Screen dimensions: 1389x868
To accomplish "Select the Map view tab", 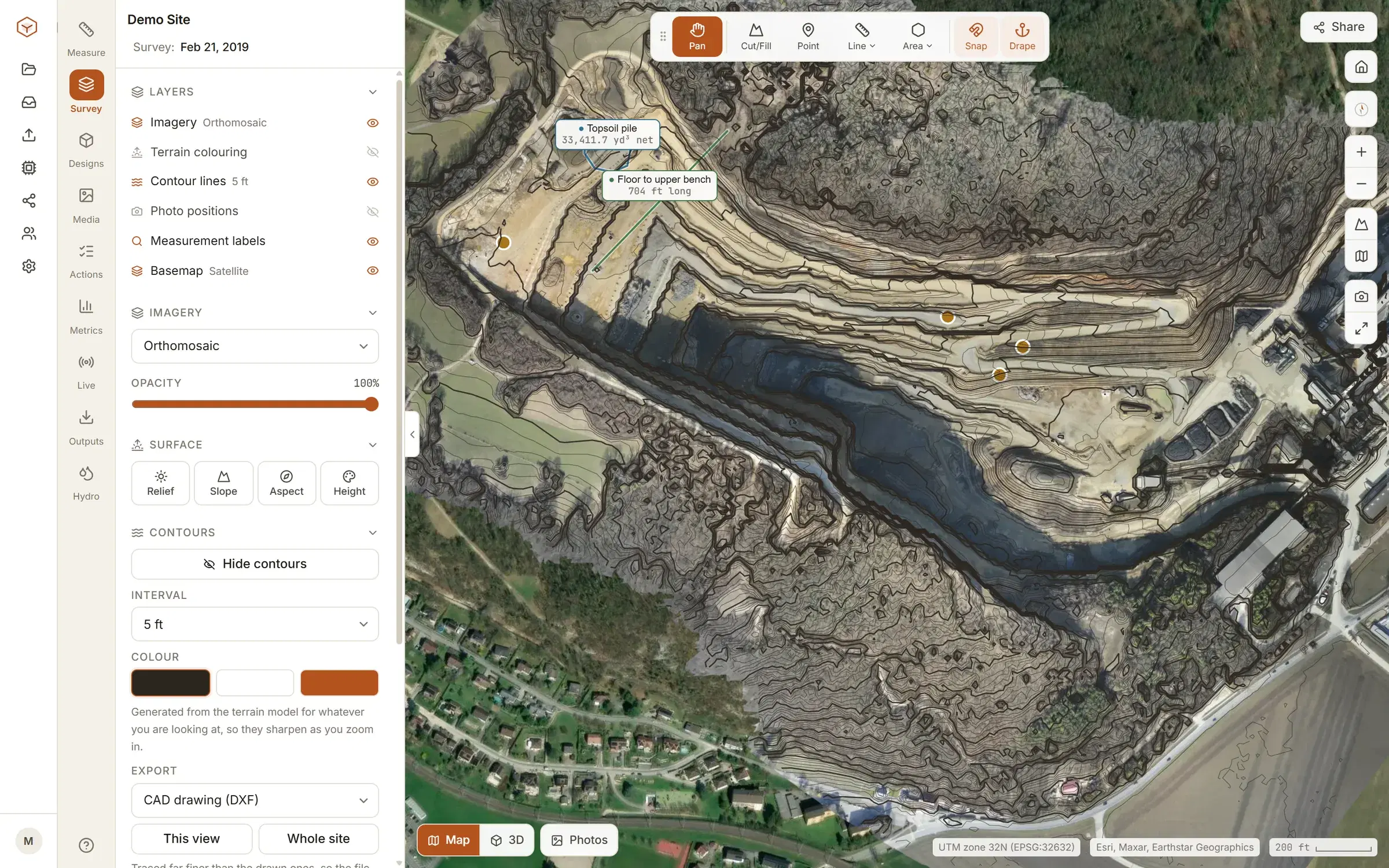I will tap(449, 840).
